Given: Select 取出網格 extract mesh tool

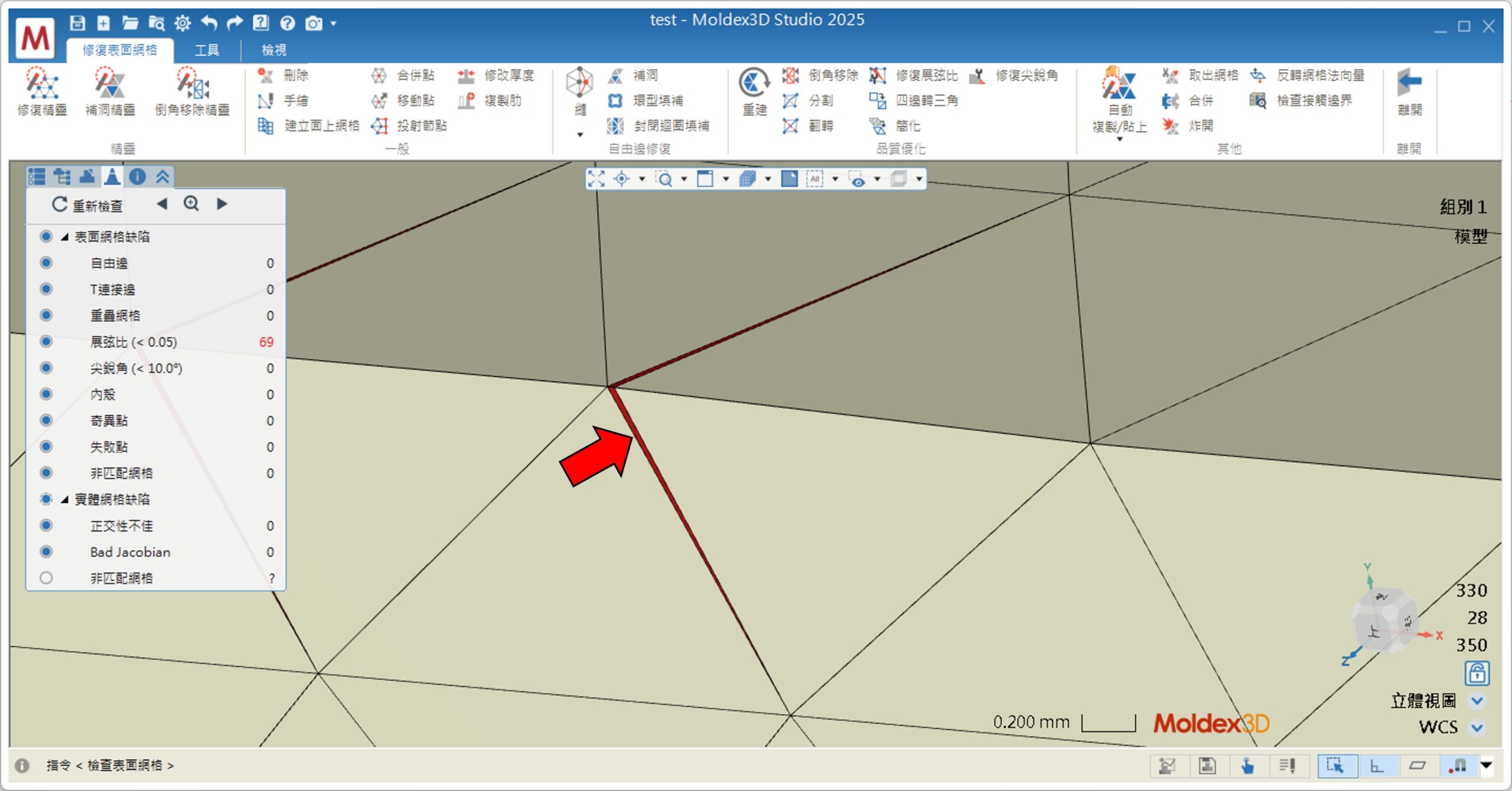Looking at the screenshot, I should [x=1200, y=75].
